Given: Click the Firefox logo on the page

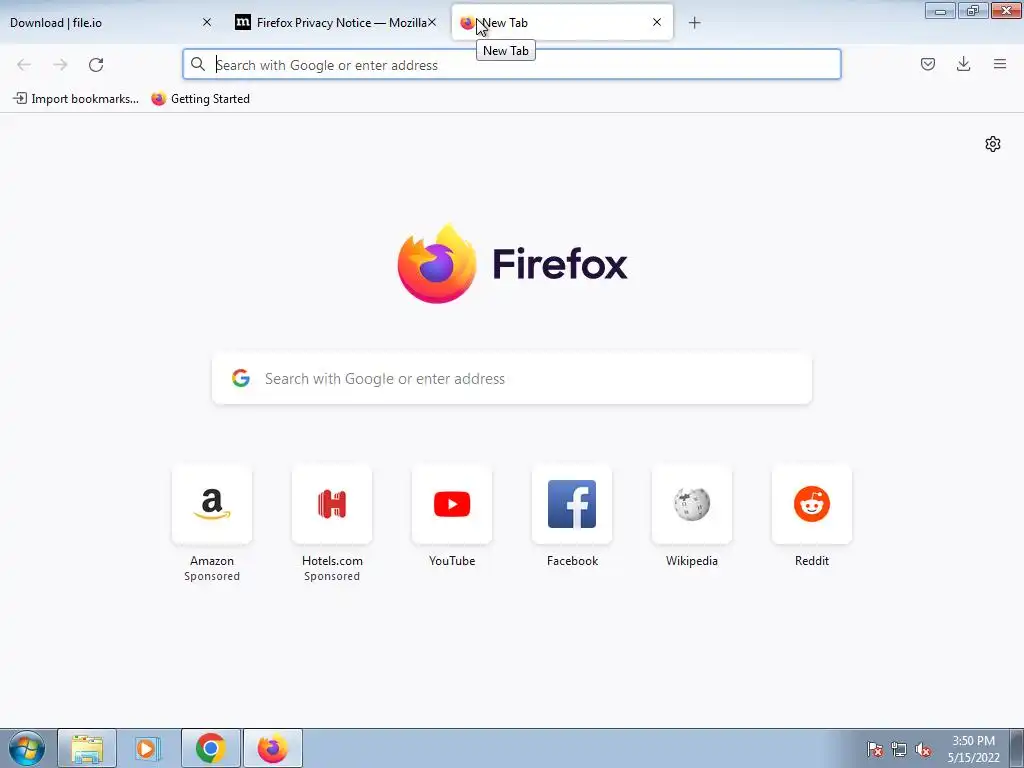Looking at the screenshot, I should click(x=437, y=264).
